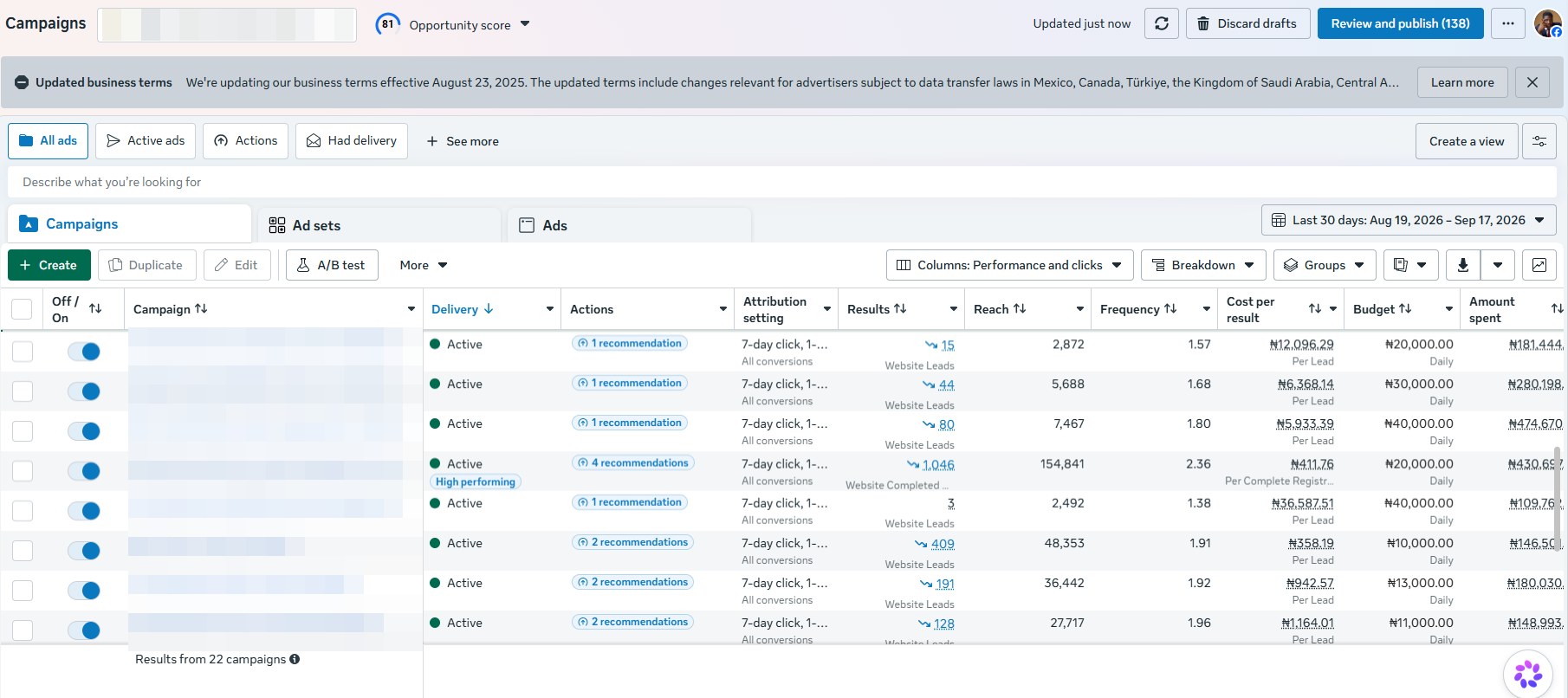
Task: Sort by the Campaign column arrows
Action: point(201,308)
